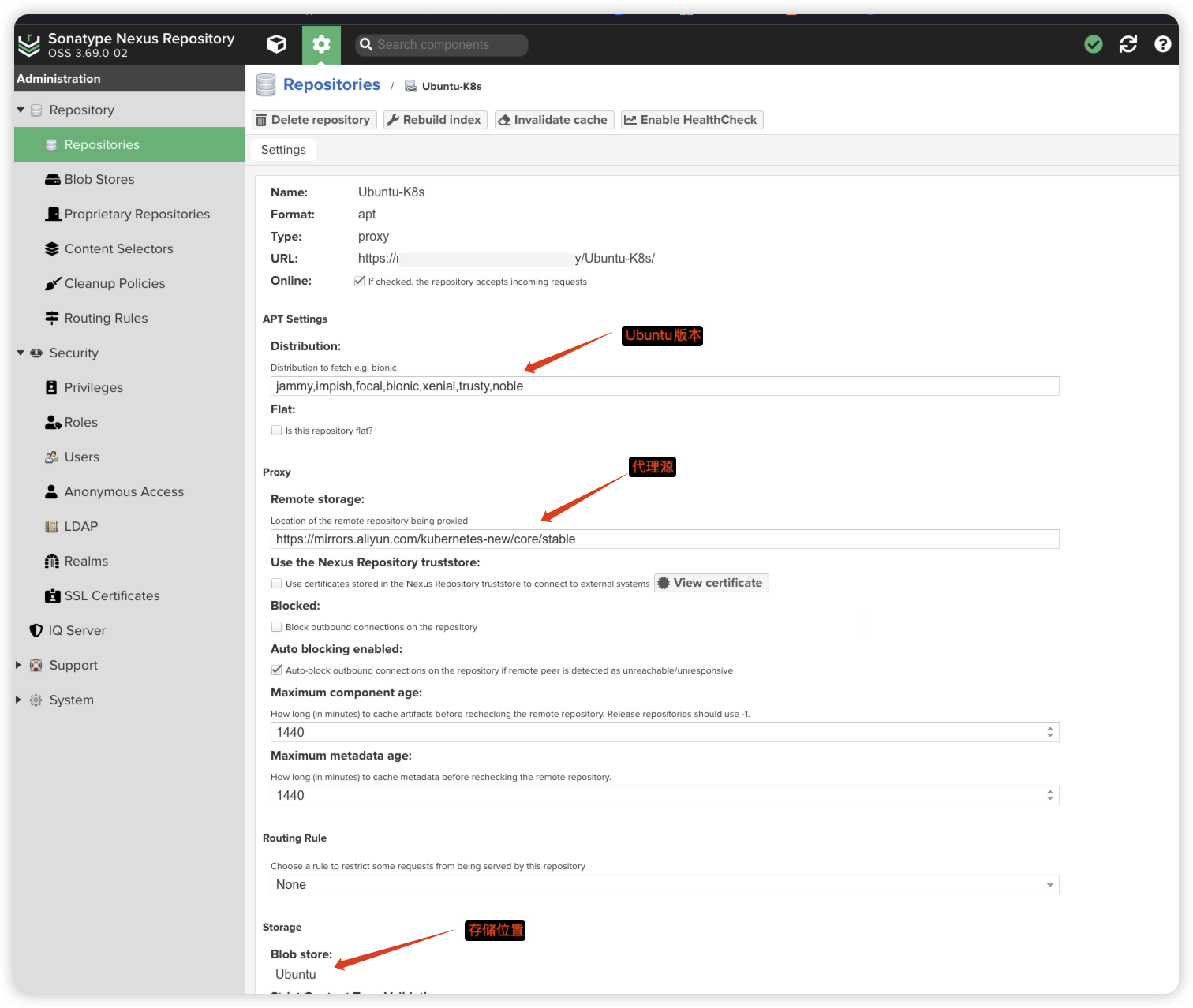Click the Rebuild index button

[x=435, y=120]
